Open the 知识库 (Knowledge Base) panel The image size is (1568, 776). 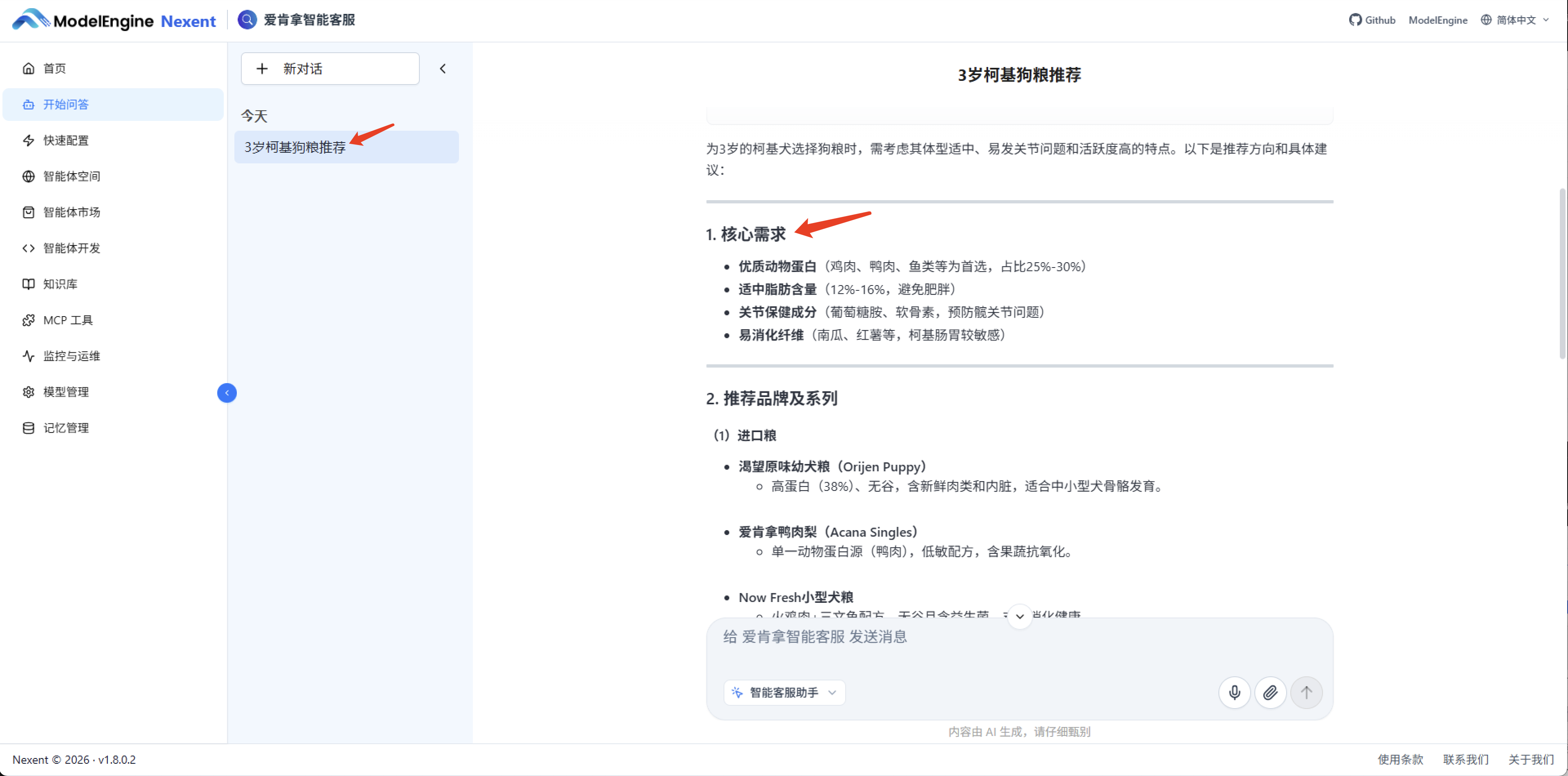60,283
